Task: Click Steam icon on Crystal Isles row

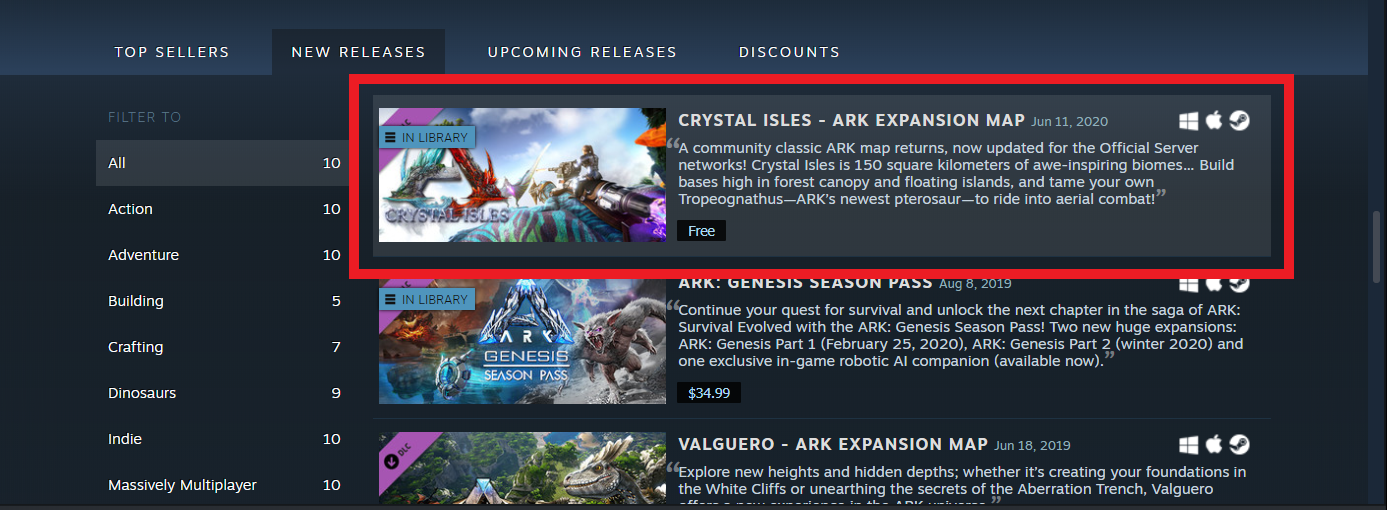Action: 1240,121
